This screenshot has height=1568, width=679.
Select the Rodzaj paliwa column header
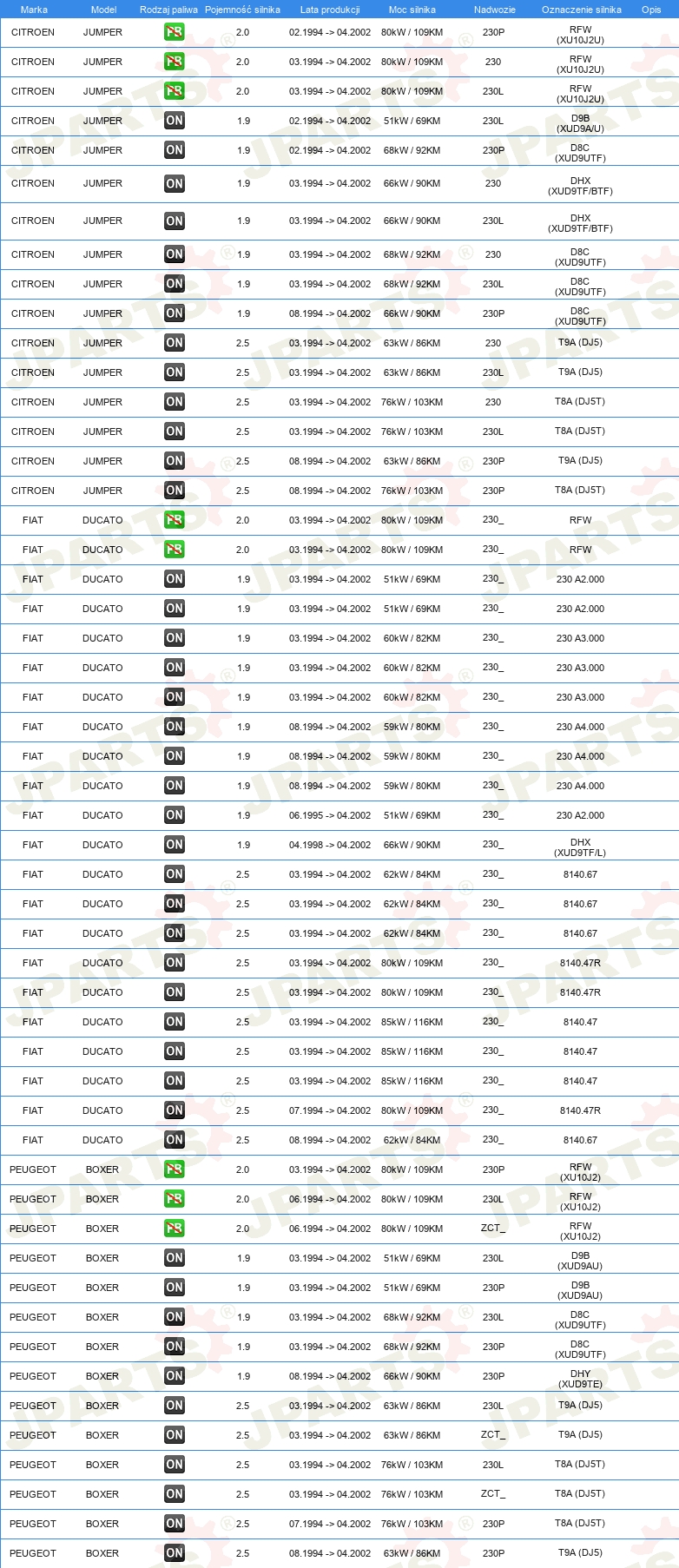pyautogui.click(x=168, y=10)
